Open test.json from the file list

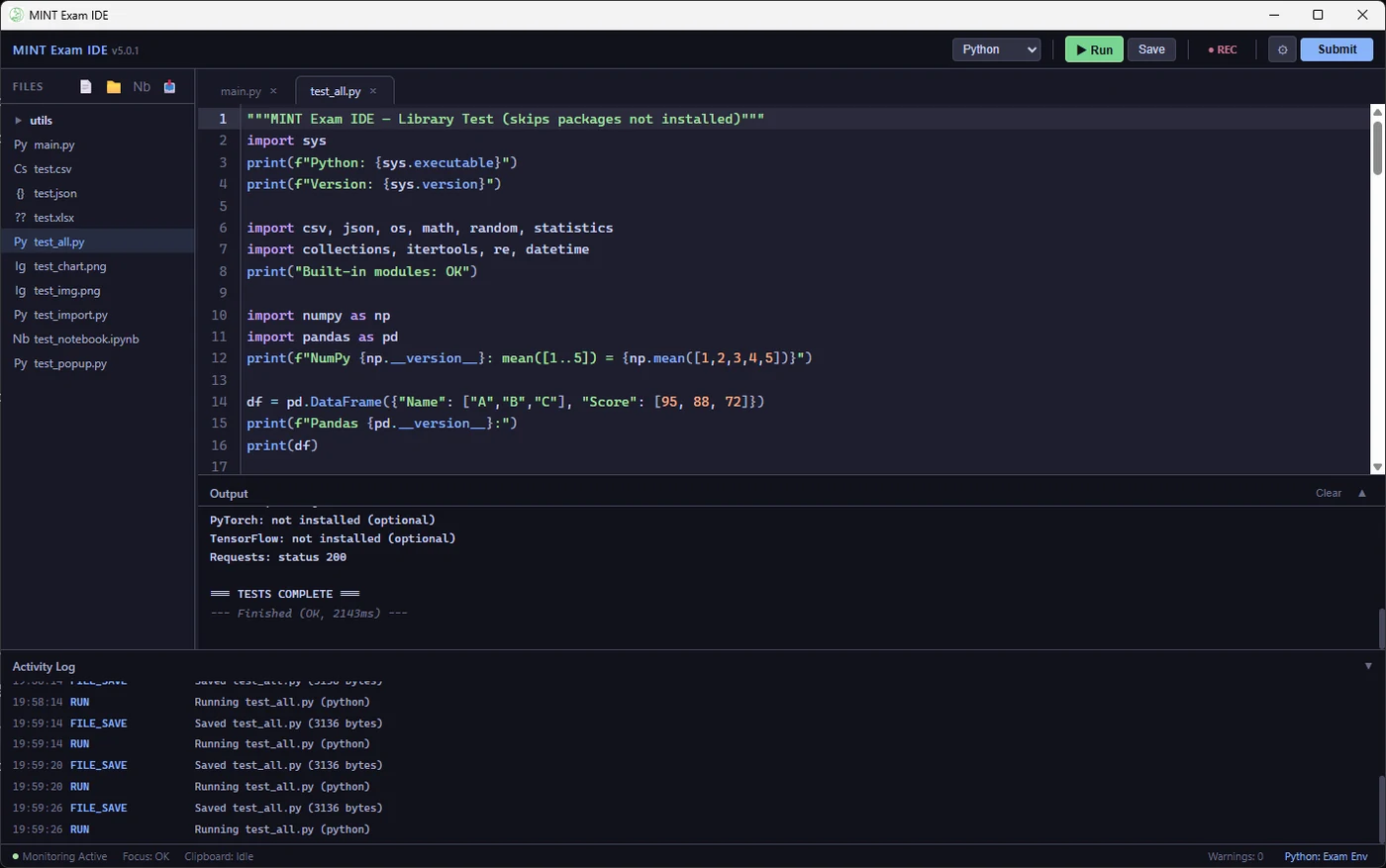point(97,193)
